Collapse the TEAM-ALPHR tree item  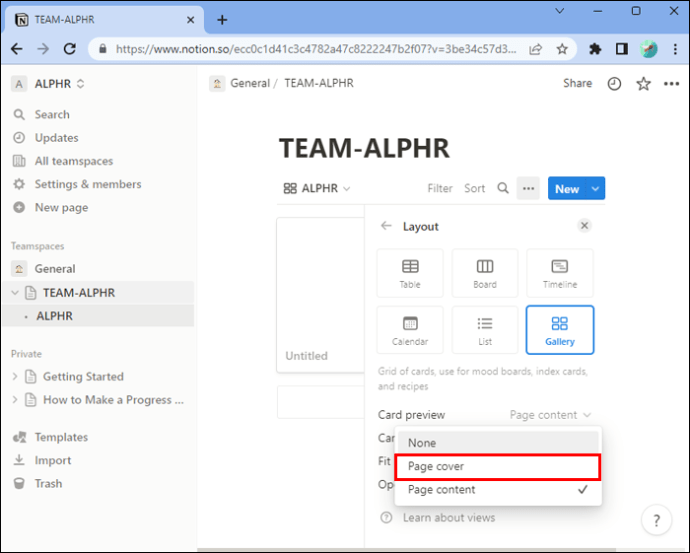tap(15, 293)
